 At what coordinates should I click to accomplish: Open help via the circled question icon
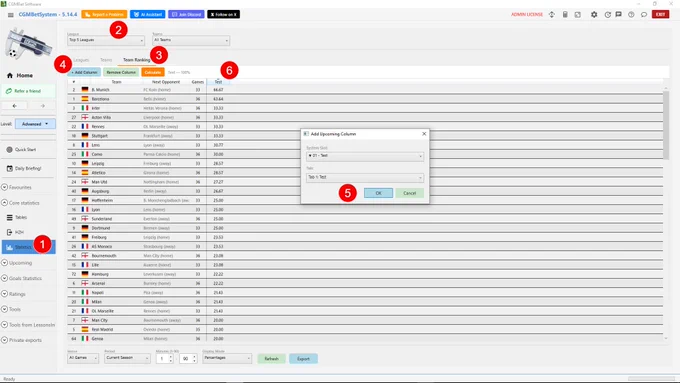coord(631,14)
